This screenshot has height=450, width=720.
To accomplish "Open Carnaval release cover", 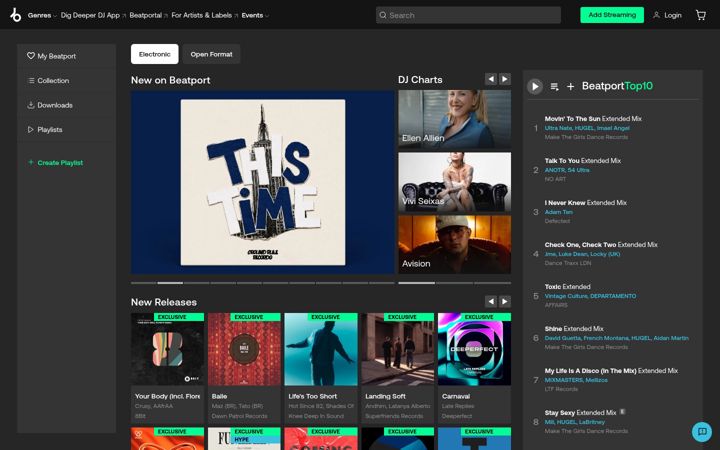I will (474, 349).
